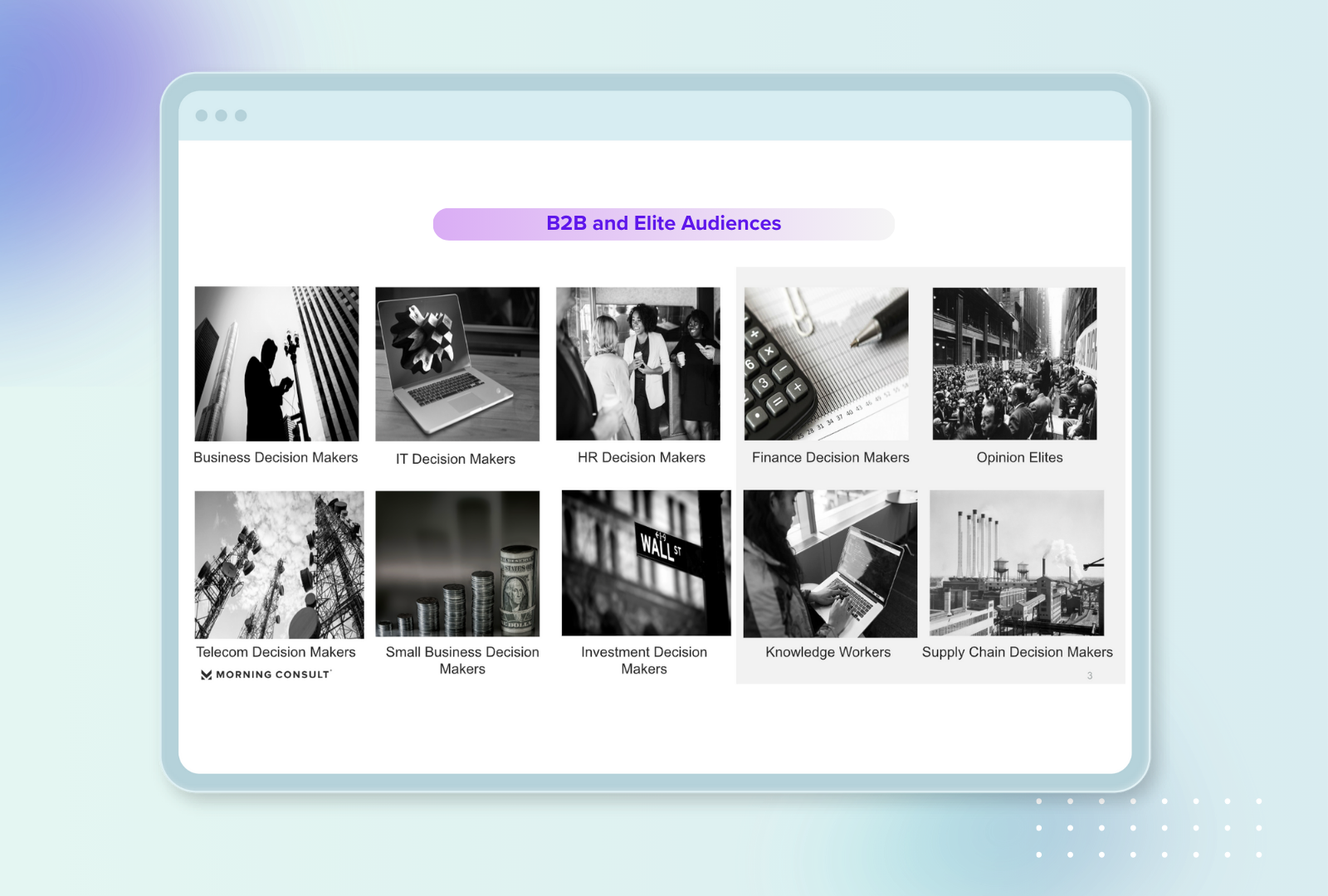
Task: Open the HR Decision Makers photo
Action: (638, 363)
